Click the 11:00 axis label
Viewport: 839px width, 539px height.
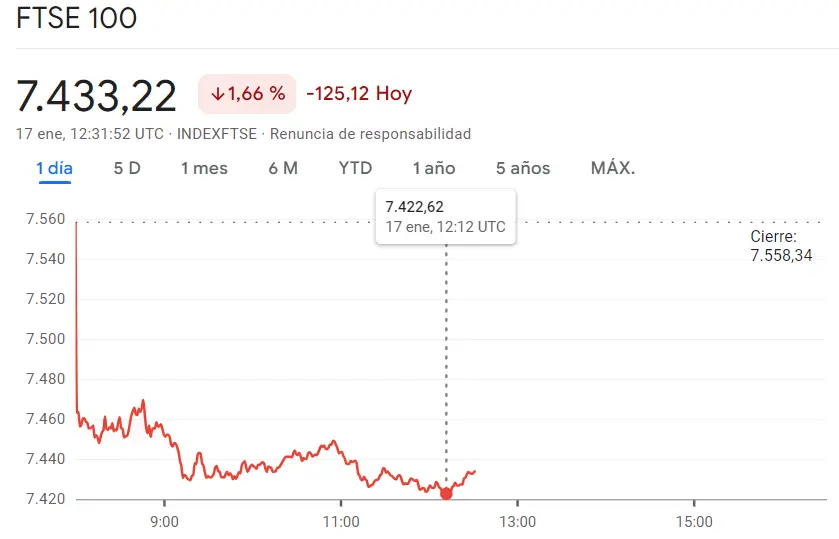pos(341,521)
